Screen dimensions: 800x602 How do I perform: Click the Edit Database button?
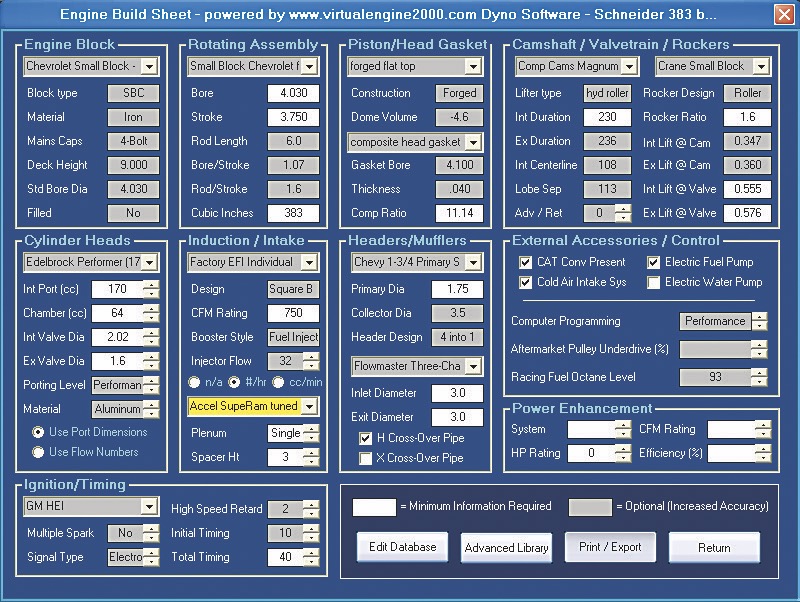pos(403,547)
